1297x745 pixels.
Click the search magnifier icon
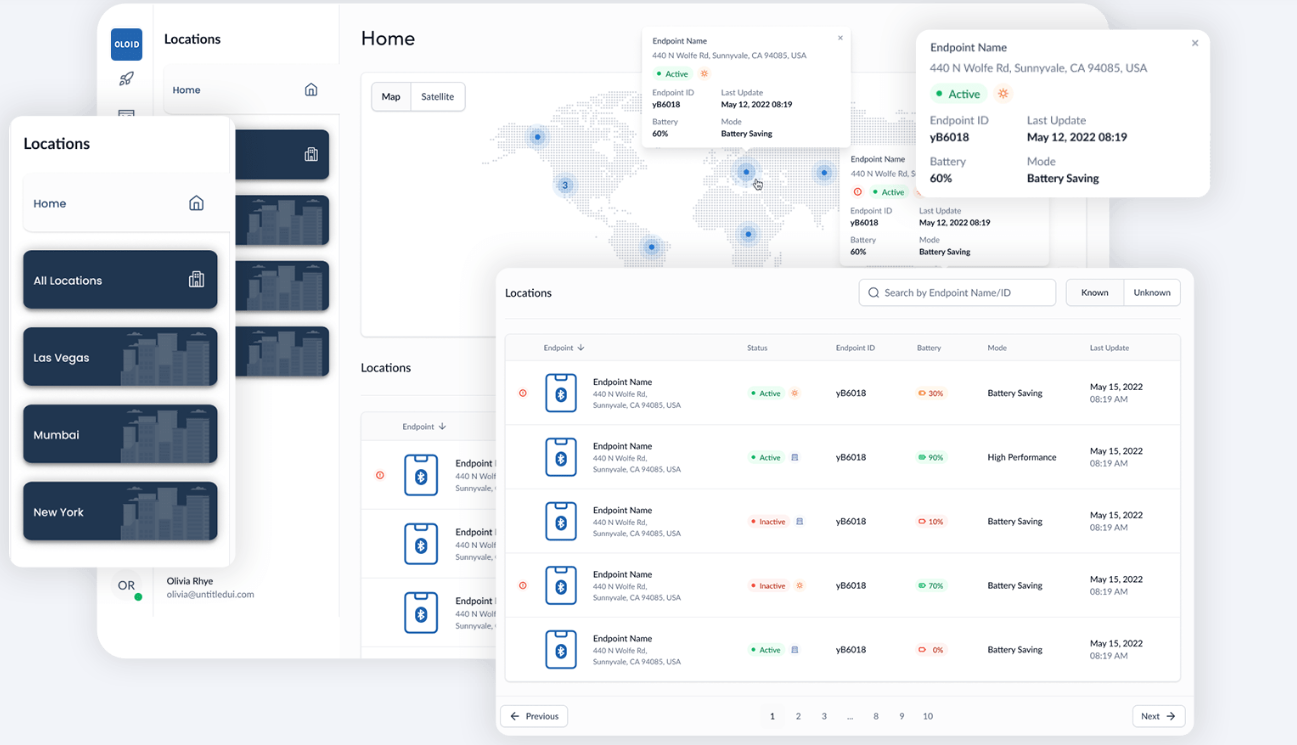pyautogui.click(x=874, y=293)
